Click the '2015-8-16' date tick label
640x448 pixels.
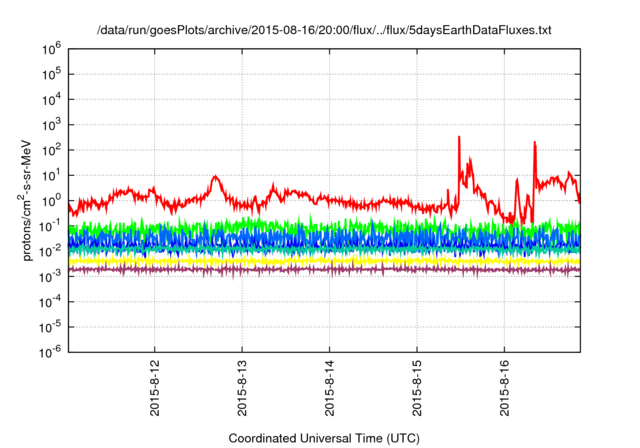(x=504, y=388)
